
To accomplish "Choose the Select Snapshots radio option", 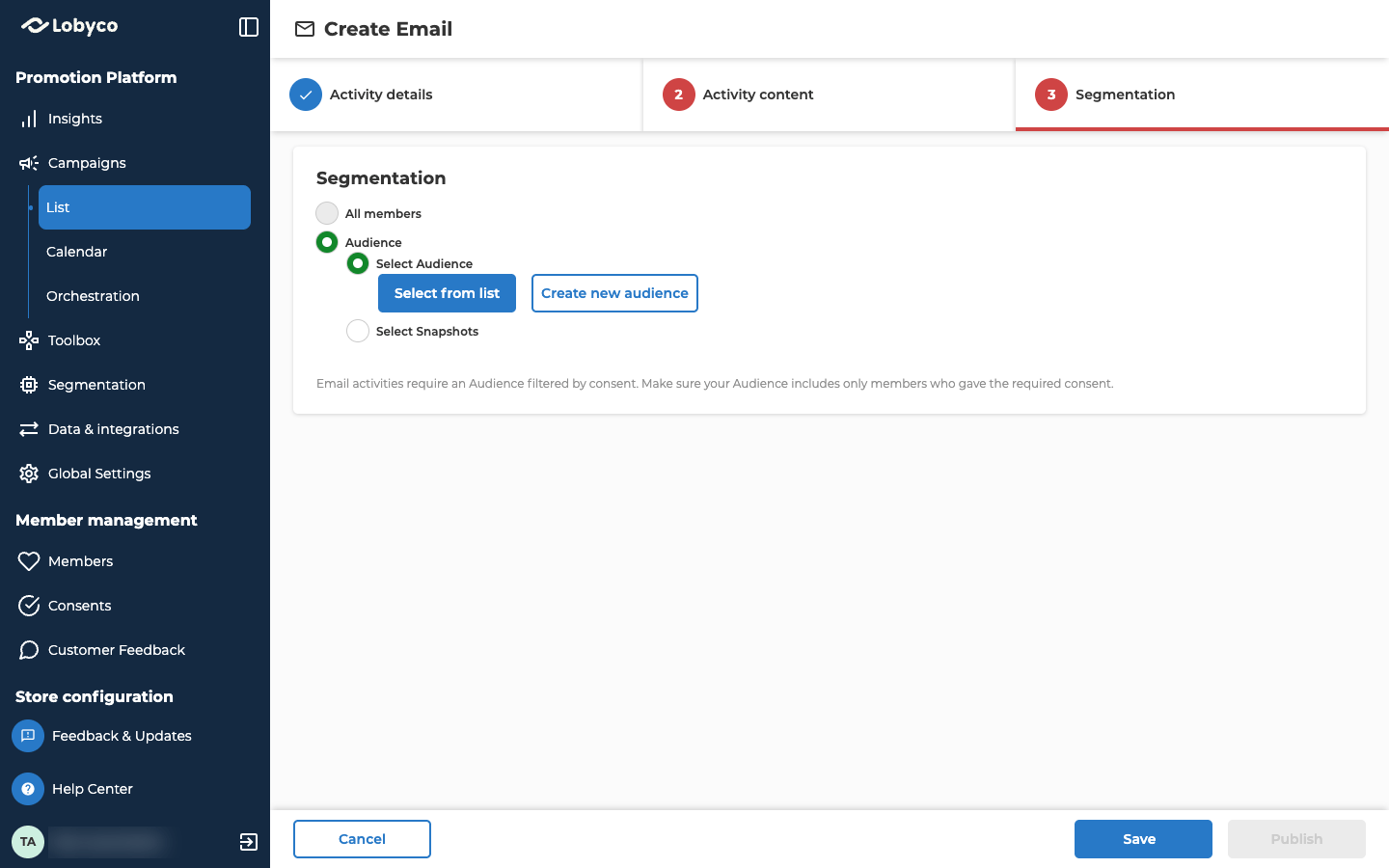I will coord(358,331).
